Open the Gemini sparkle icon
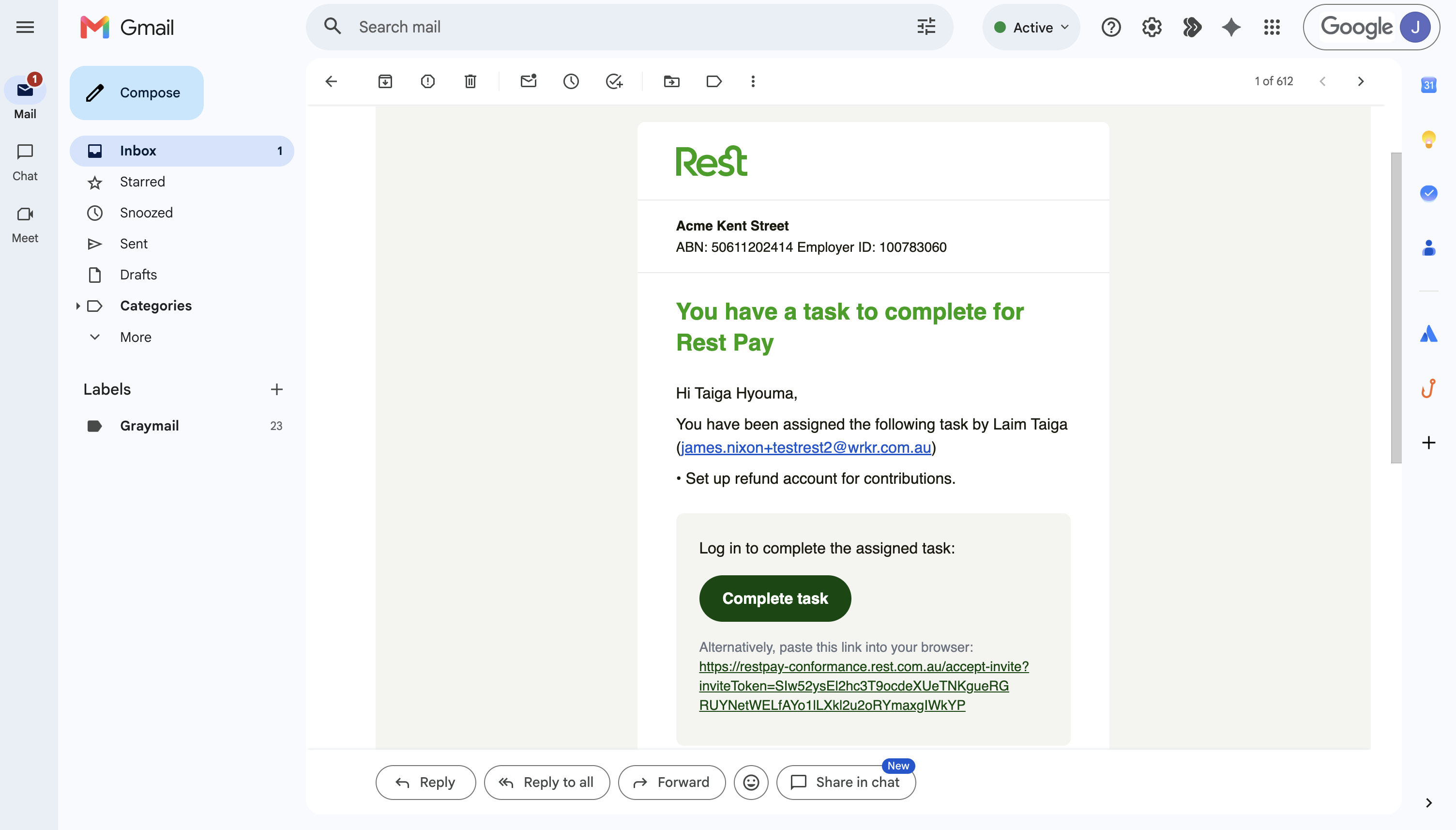Image resolution: width=1456 pixels, height=830 pixels. click(1231, 28)
